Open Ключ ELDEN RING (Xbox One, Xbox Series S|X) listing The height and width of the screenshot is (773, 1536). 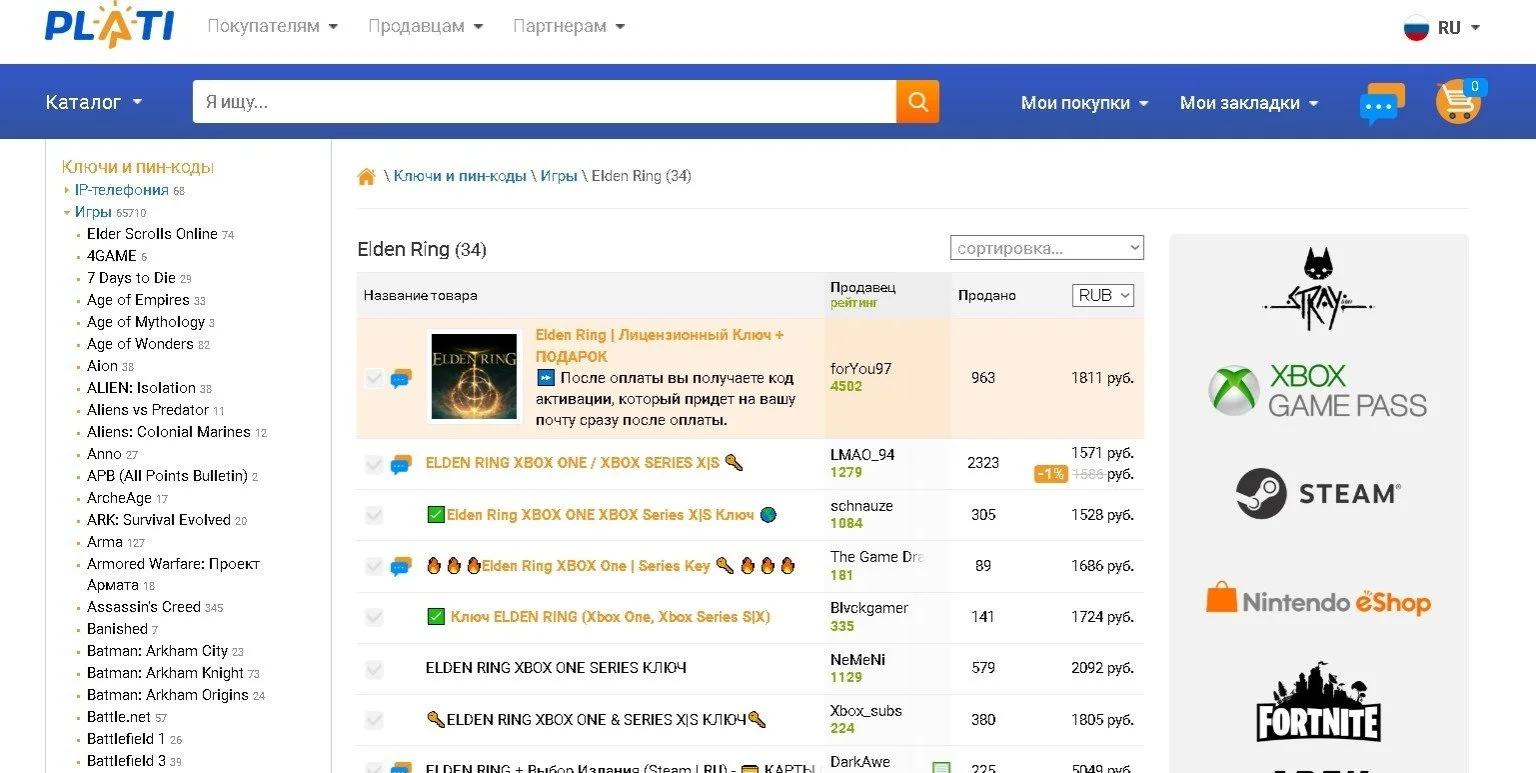[x=610, y=617]
